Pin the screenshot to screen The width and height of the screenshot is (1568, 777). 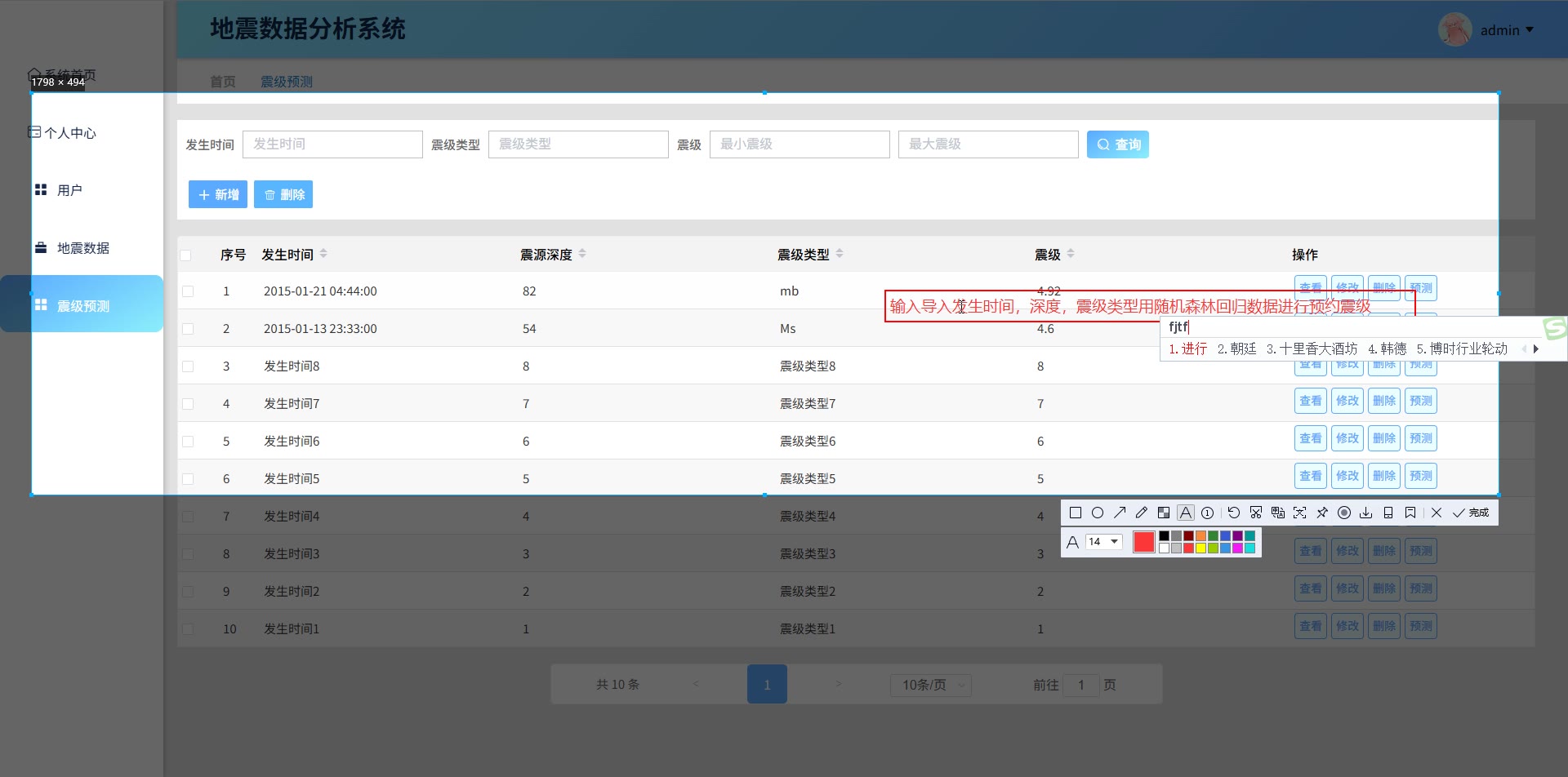1322,513
